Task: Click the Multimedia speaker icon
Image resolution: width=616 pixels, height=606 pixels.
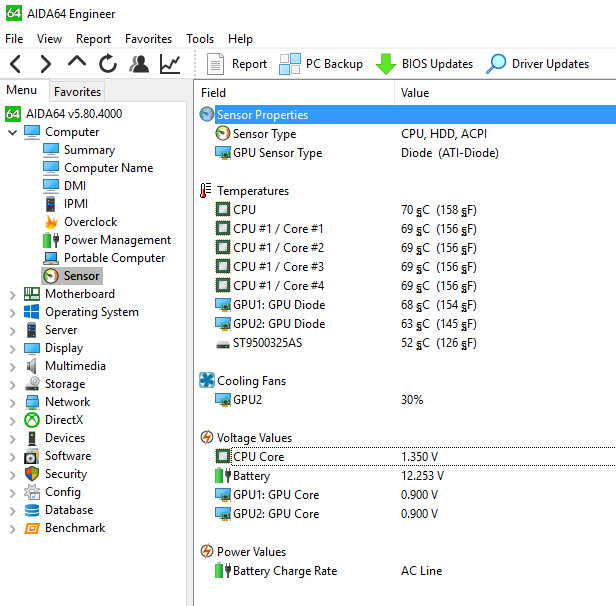Action: click(x=32, y=366)
